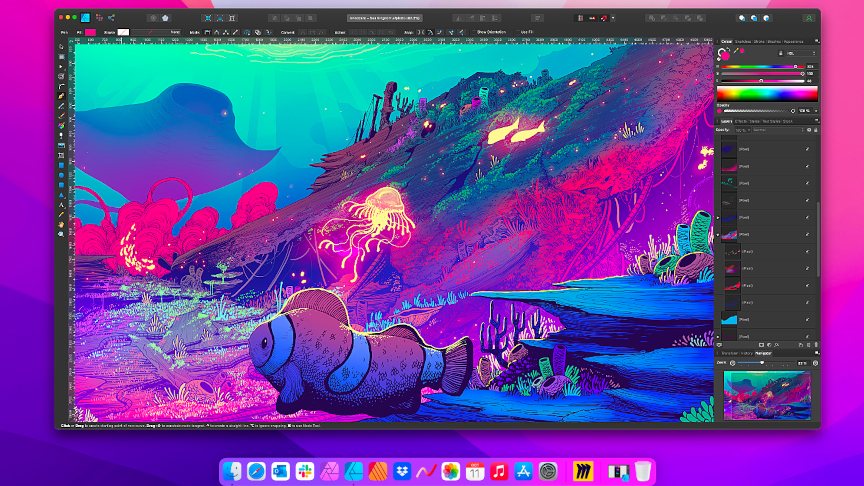Select the Ellipse shape tool

pyautogui.click(x=61, y=175)
